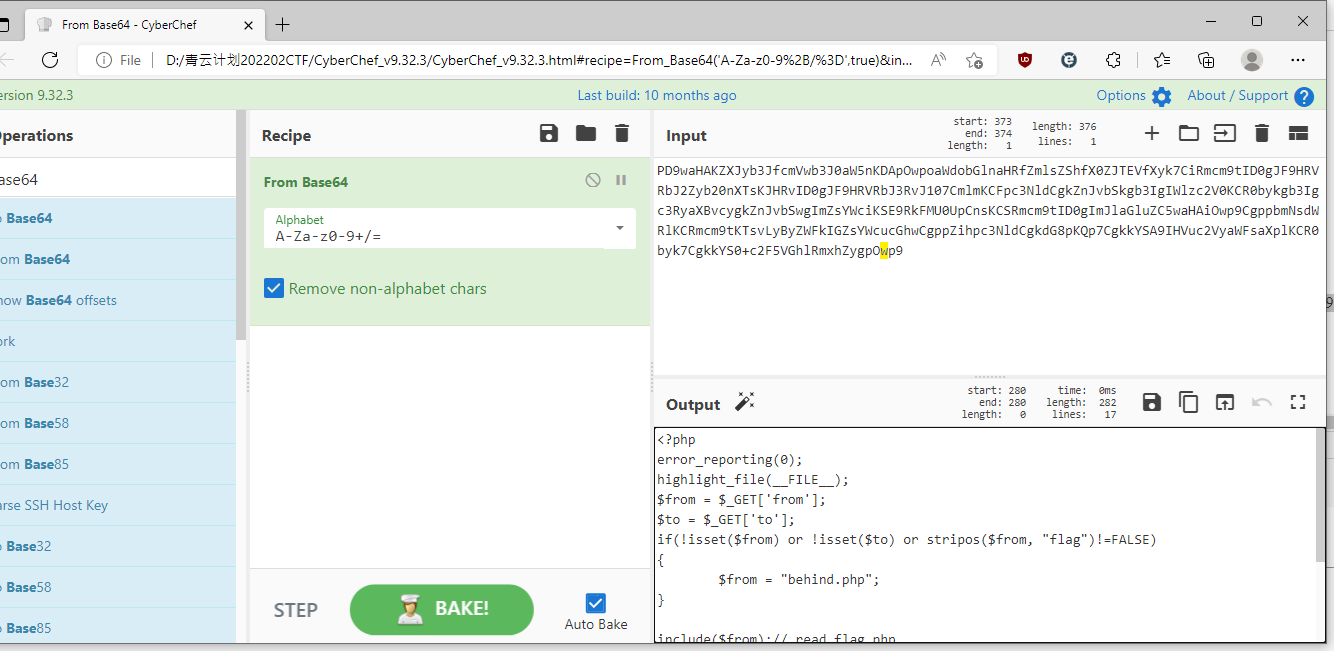
Task: Select To Base58 operation
Action: (117, 587)
